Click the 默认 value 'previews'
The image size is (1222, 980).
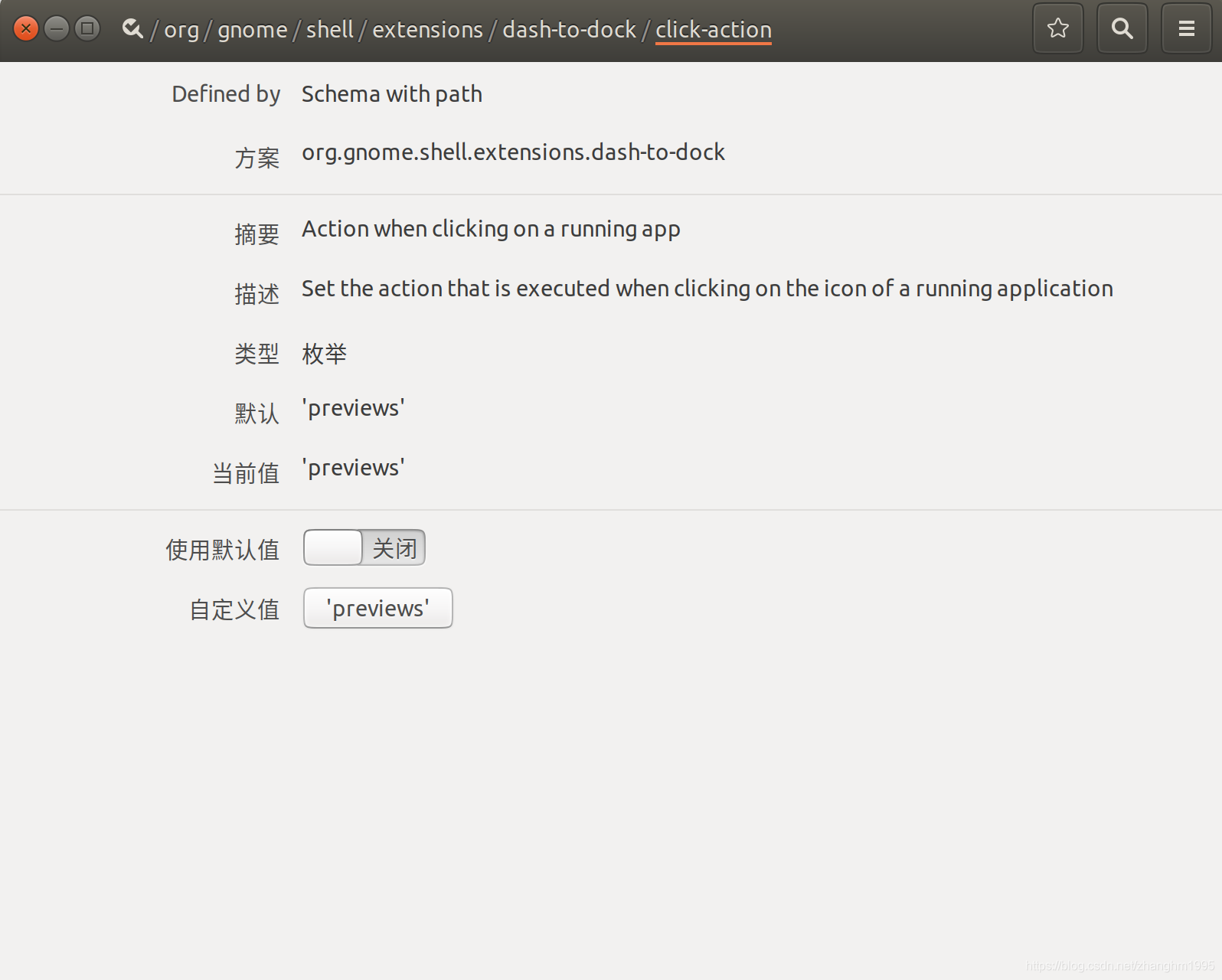[353, 408]
